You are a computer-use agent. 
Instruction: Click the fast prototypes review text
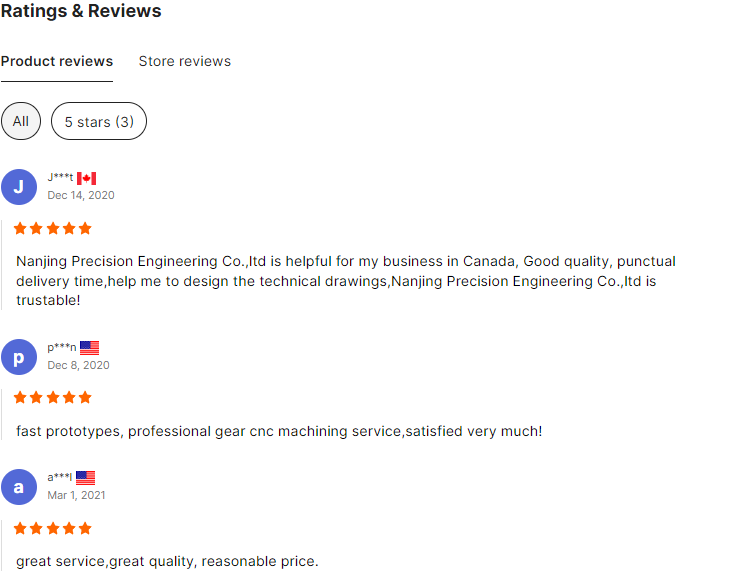(279, 432)
